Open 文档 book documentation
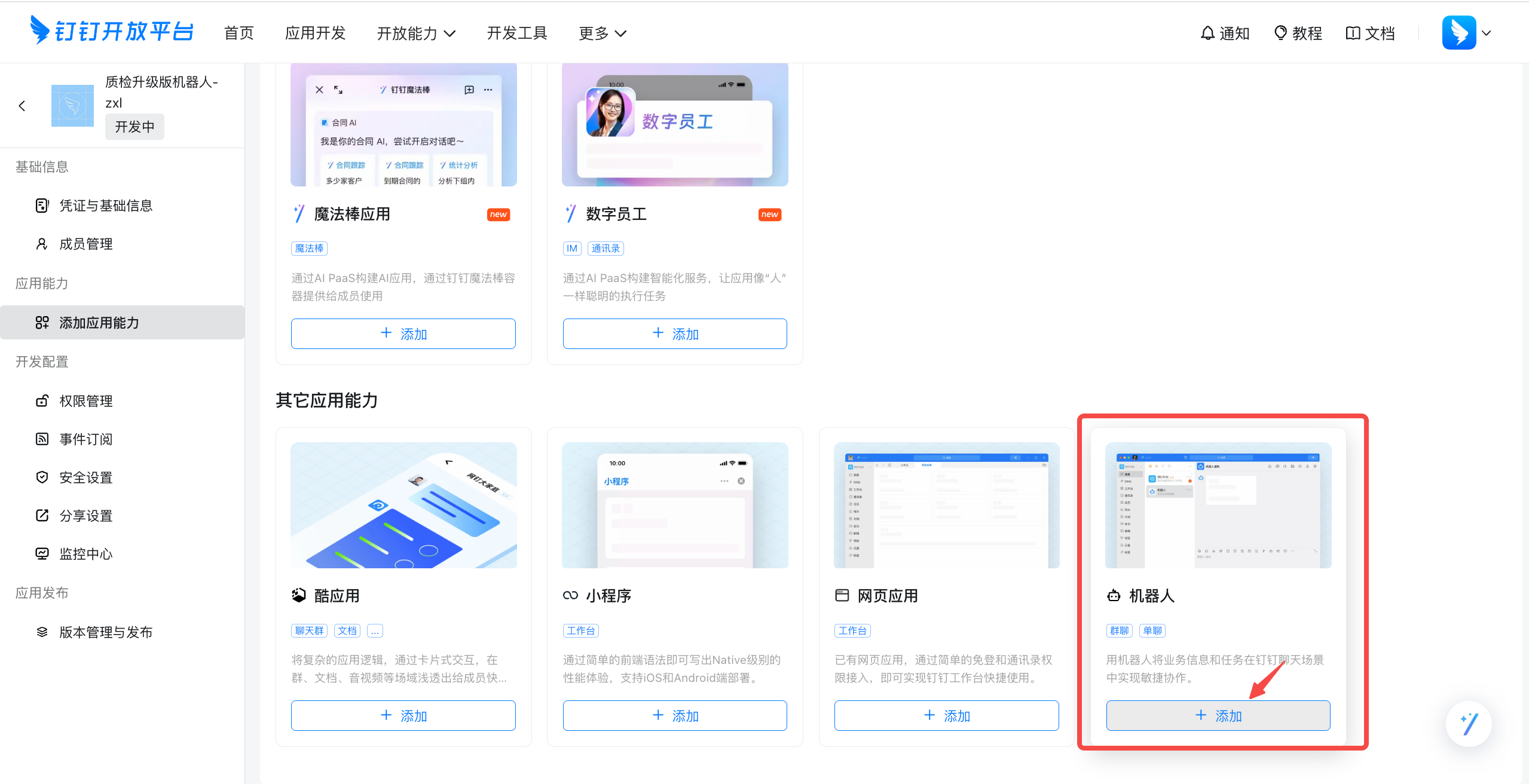This screenshot has height=784, width=1529. point(1370,33)
